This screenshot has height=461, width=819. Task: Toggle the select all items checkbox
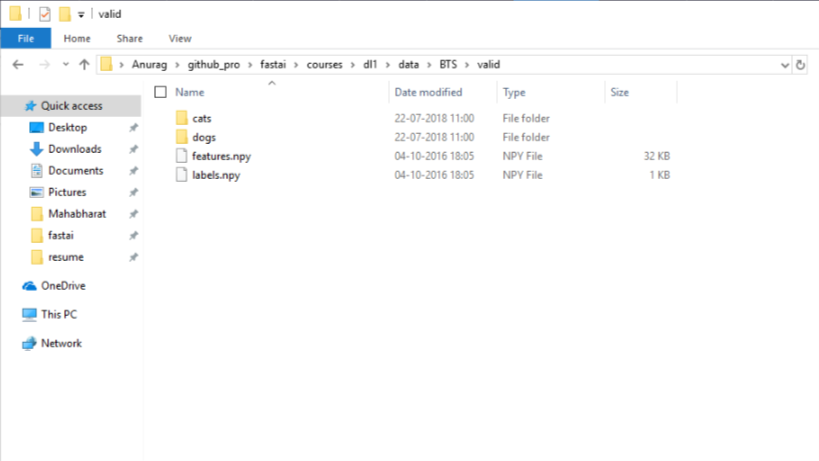click(160, 92)
